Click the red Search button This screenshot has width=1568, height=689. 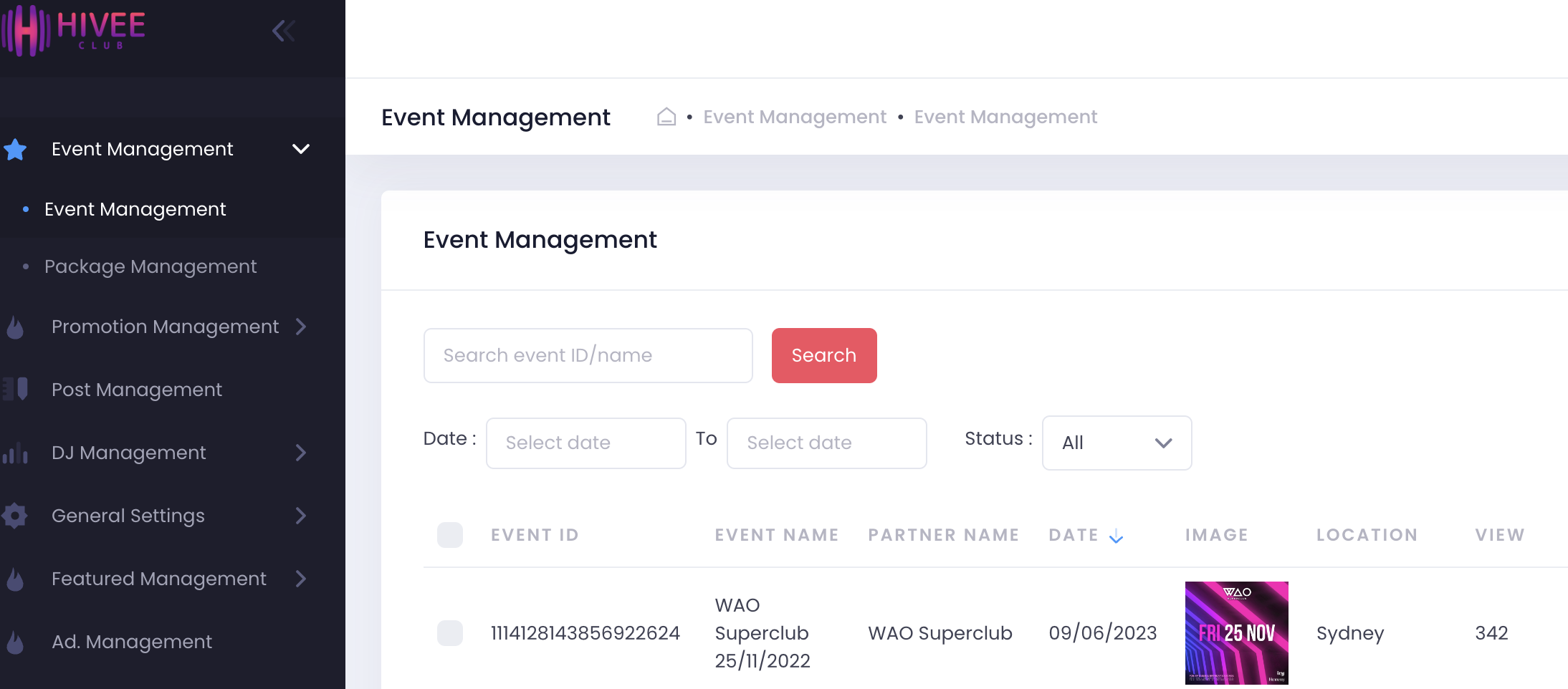click(x=824, y=355)
